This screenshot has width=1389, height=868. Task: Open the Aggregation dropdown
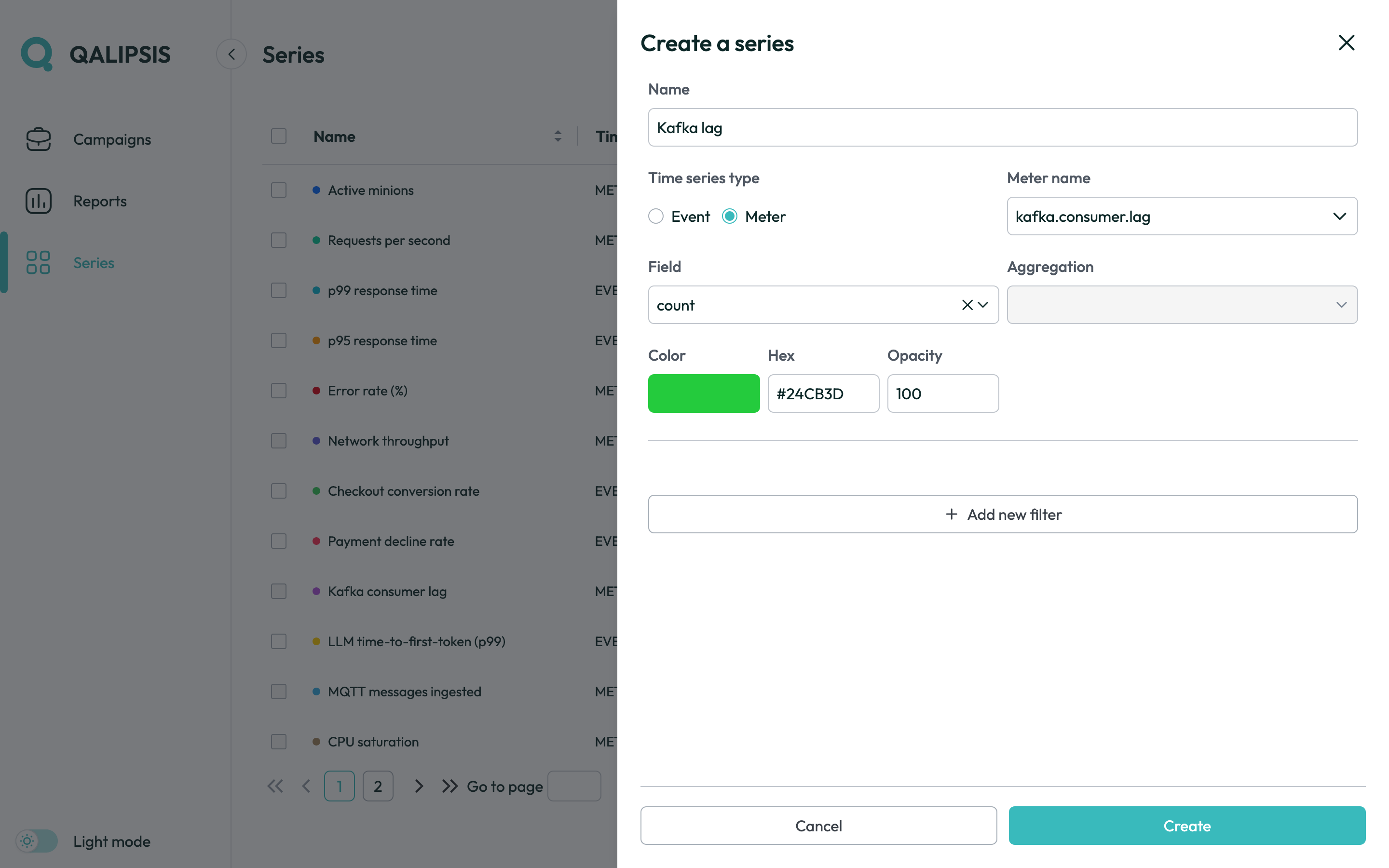coord(1182,305)
